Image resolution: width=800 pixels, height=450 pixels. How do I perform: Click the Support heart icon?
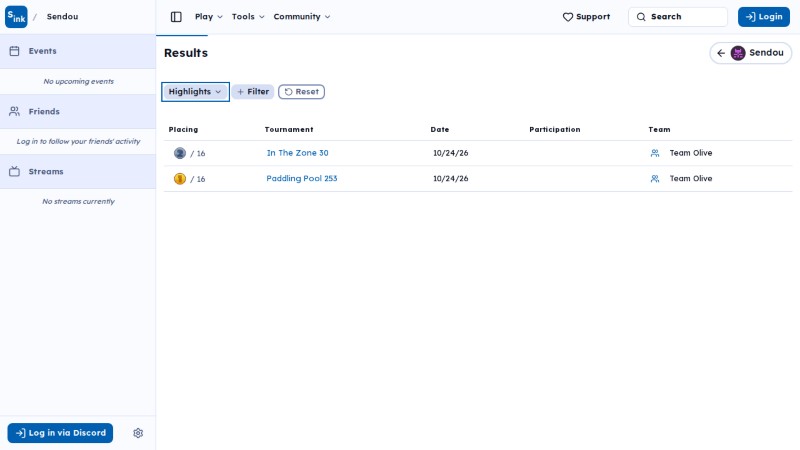click(x=568, y=17)
